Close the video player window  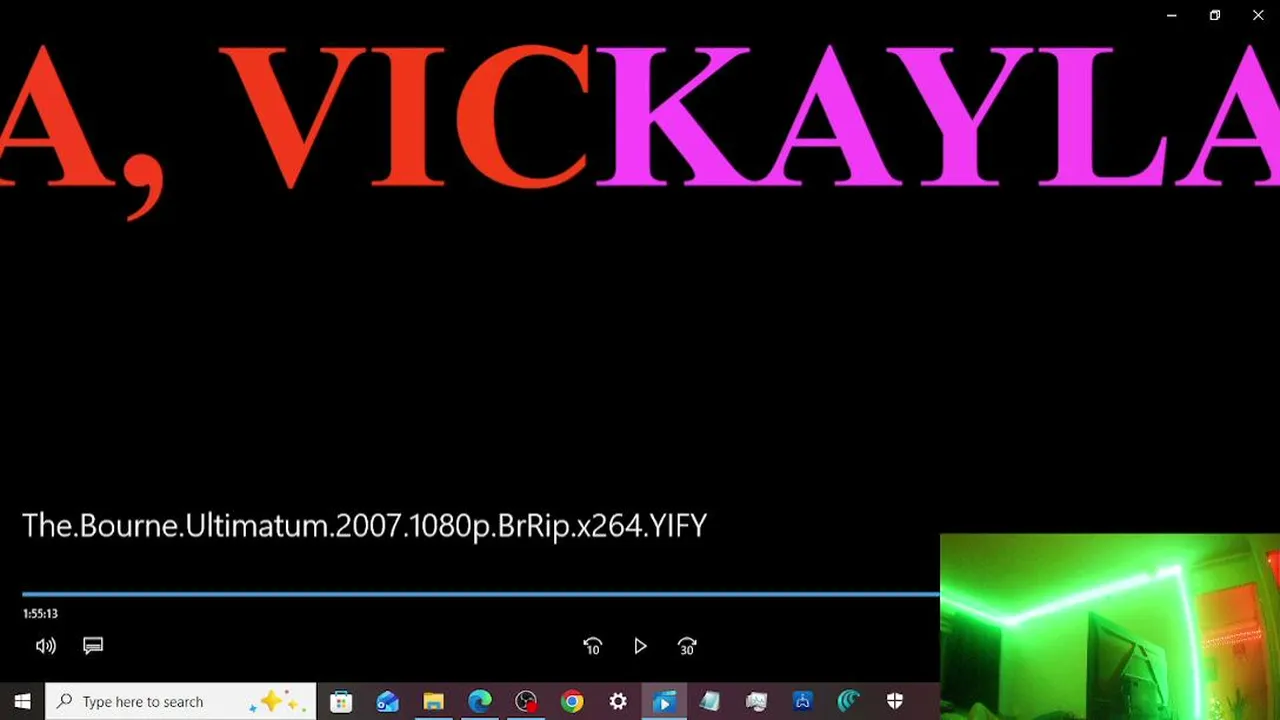(1258, 15)
